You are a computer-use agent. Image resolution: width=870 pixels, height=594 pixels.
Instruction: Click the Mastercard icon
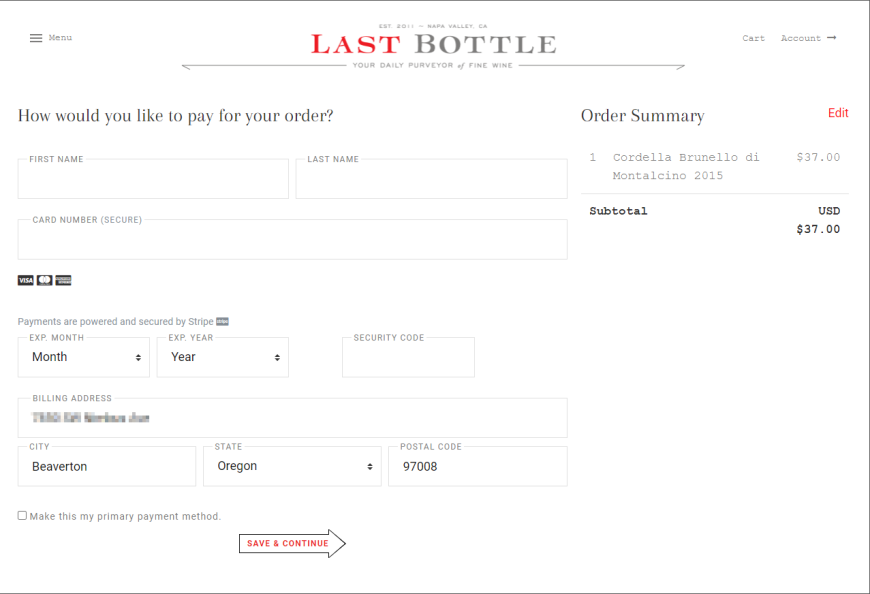pyautogui.click(x=44, y=280)
